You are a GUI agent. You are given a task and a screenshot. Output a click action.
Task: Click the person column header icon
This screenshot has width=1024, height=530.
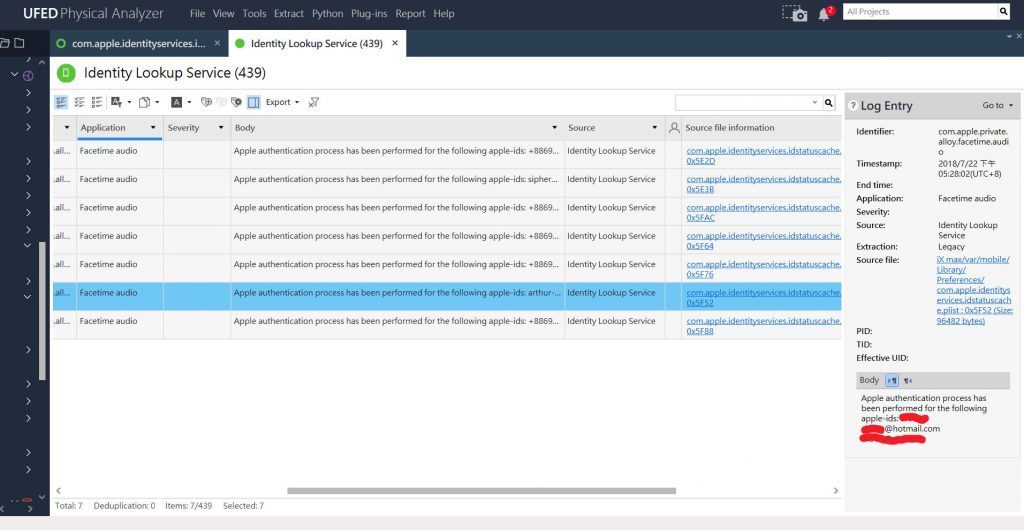tap(674, 128)
